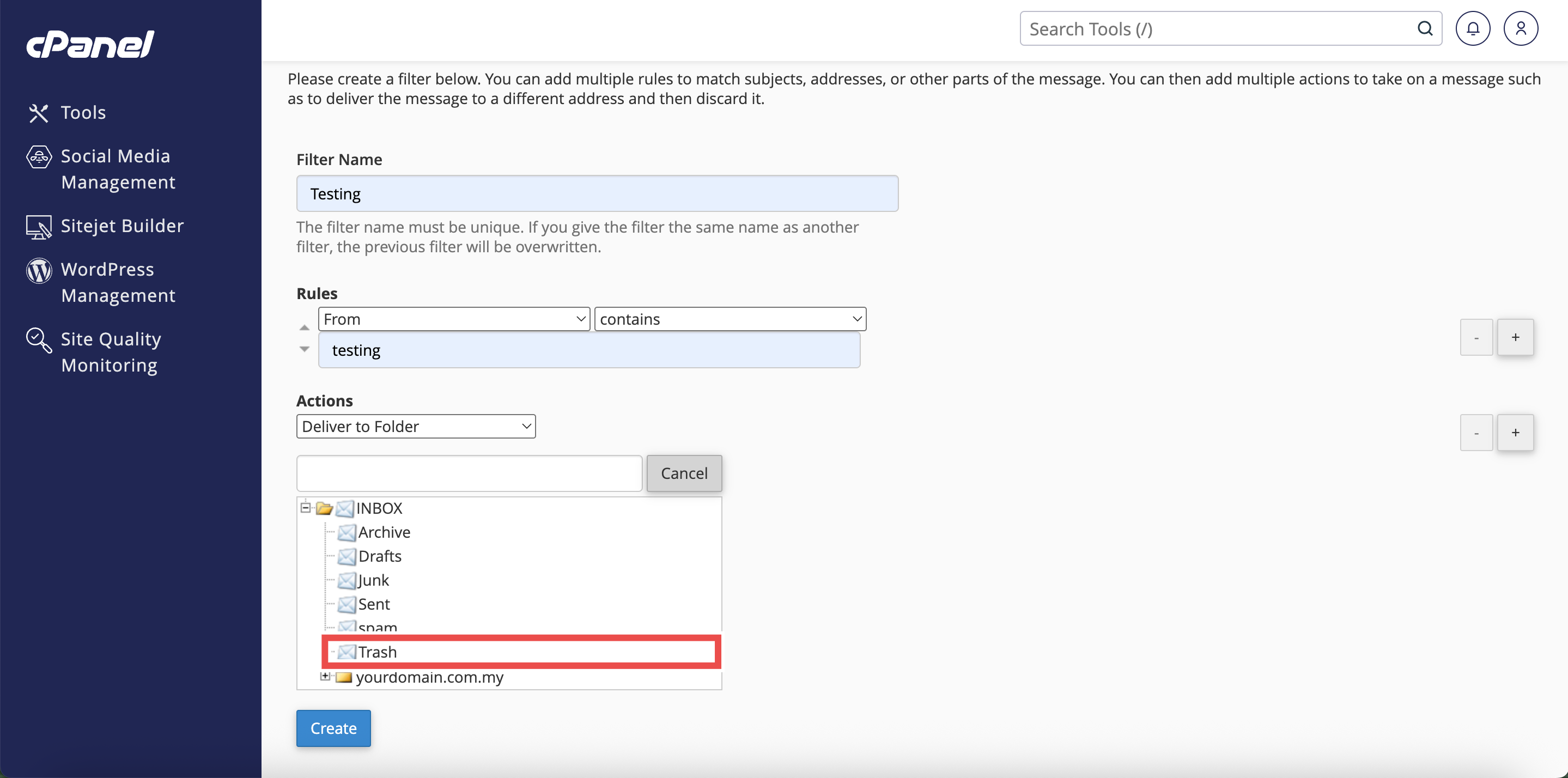Click the cPanel logo

[x=90, y=45]
